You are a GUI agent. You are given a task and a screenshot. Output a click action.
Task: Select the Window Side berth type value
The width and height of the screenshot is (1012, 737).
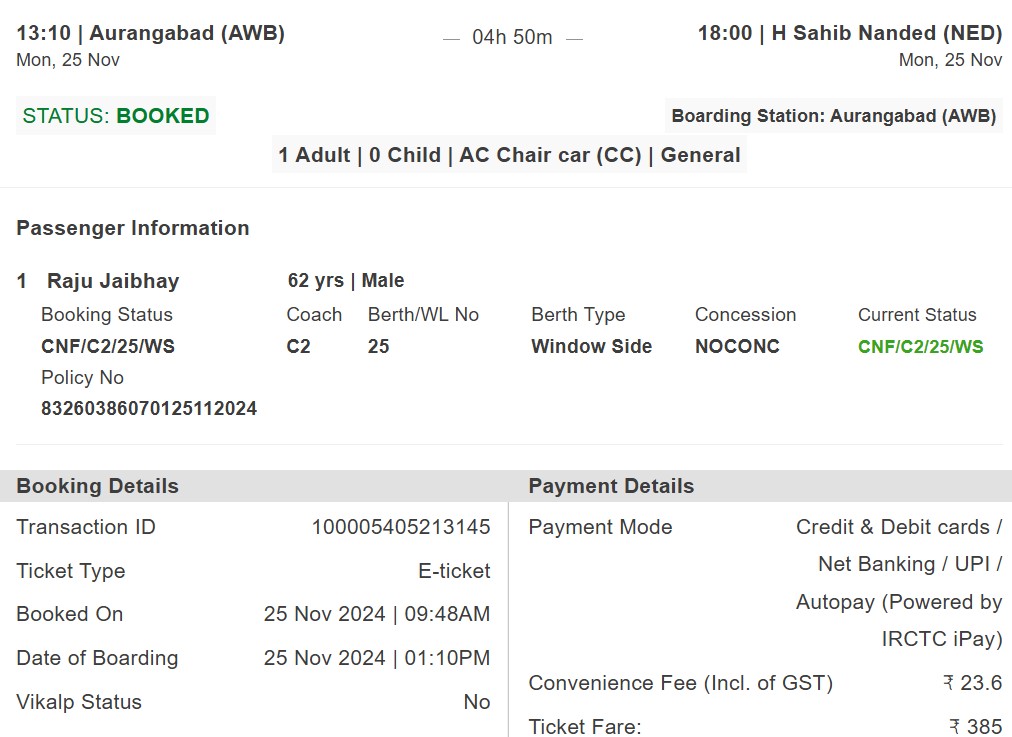click(x=591, y=347)
